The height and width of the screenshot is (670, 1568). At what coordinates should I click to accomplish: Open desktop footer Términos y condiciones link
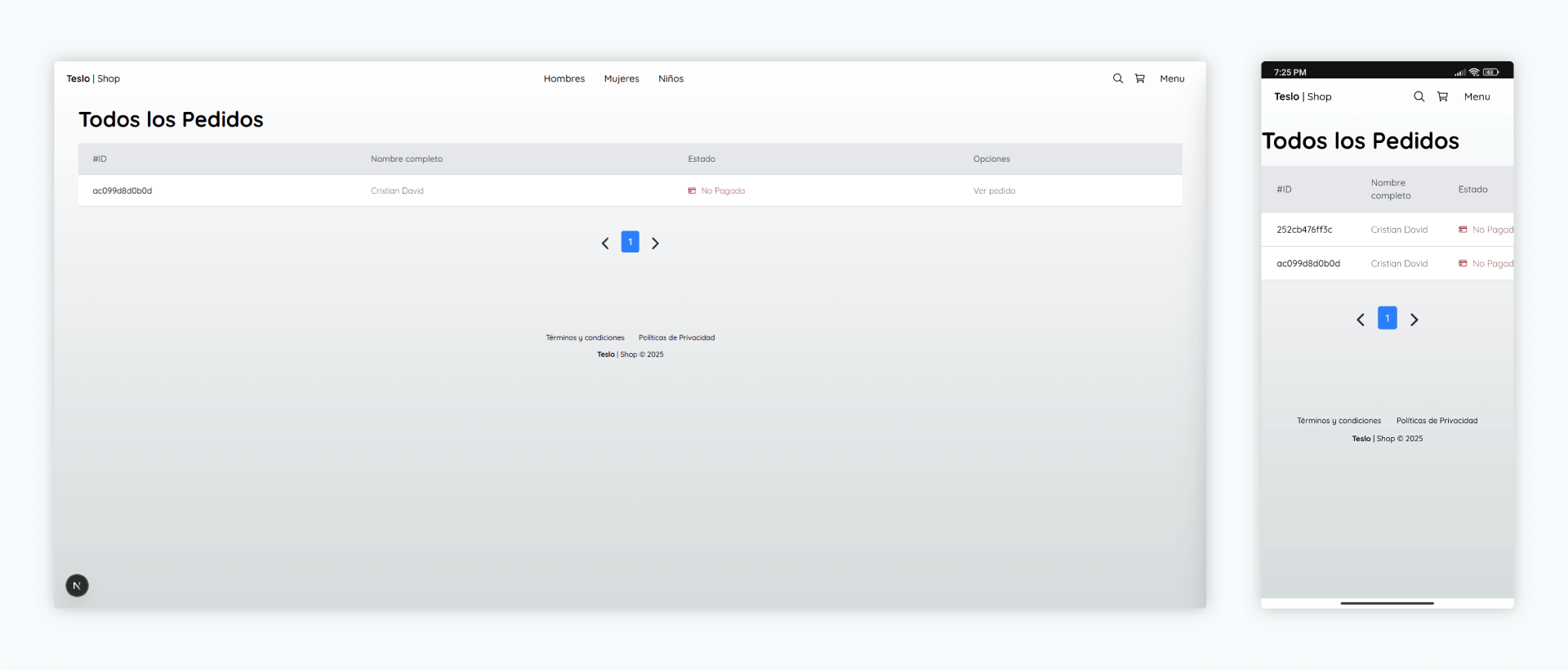tap(585, 337)
